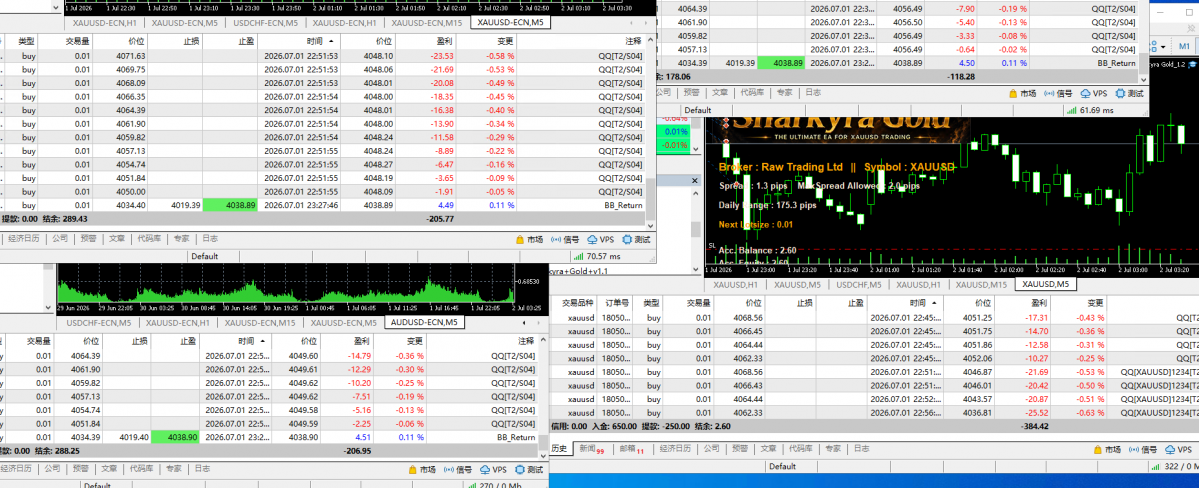Select green 4038.89 cell in 70.57 ms window

point(229,205)
